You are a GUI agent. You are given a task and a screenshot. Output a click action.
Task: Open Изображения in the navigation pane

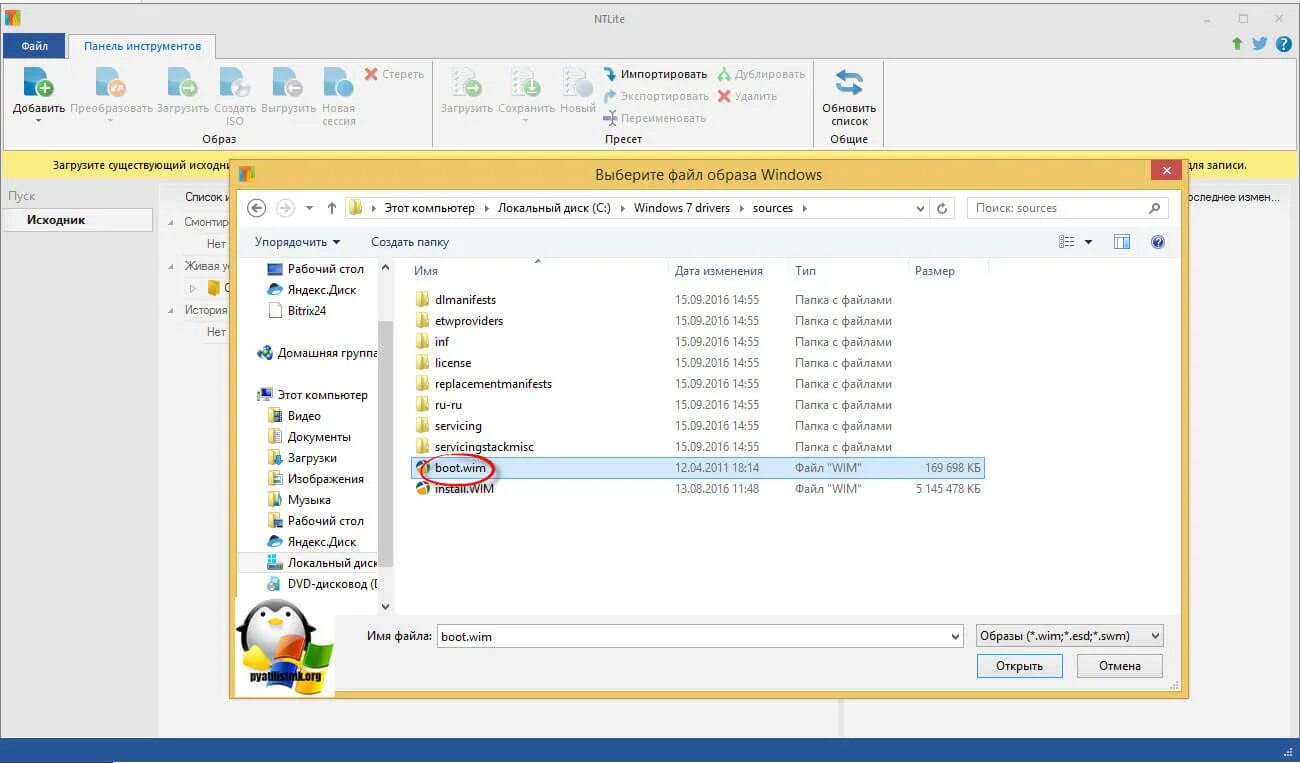point(316,479)
